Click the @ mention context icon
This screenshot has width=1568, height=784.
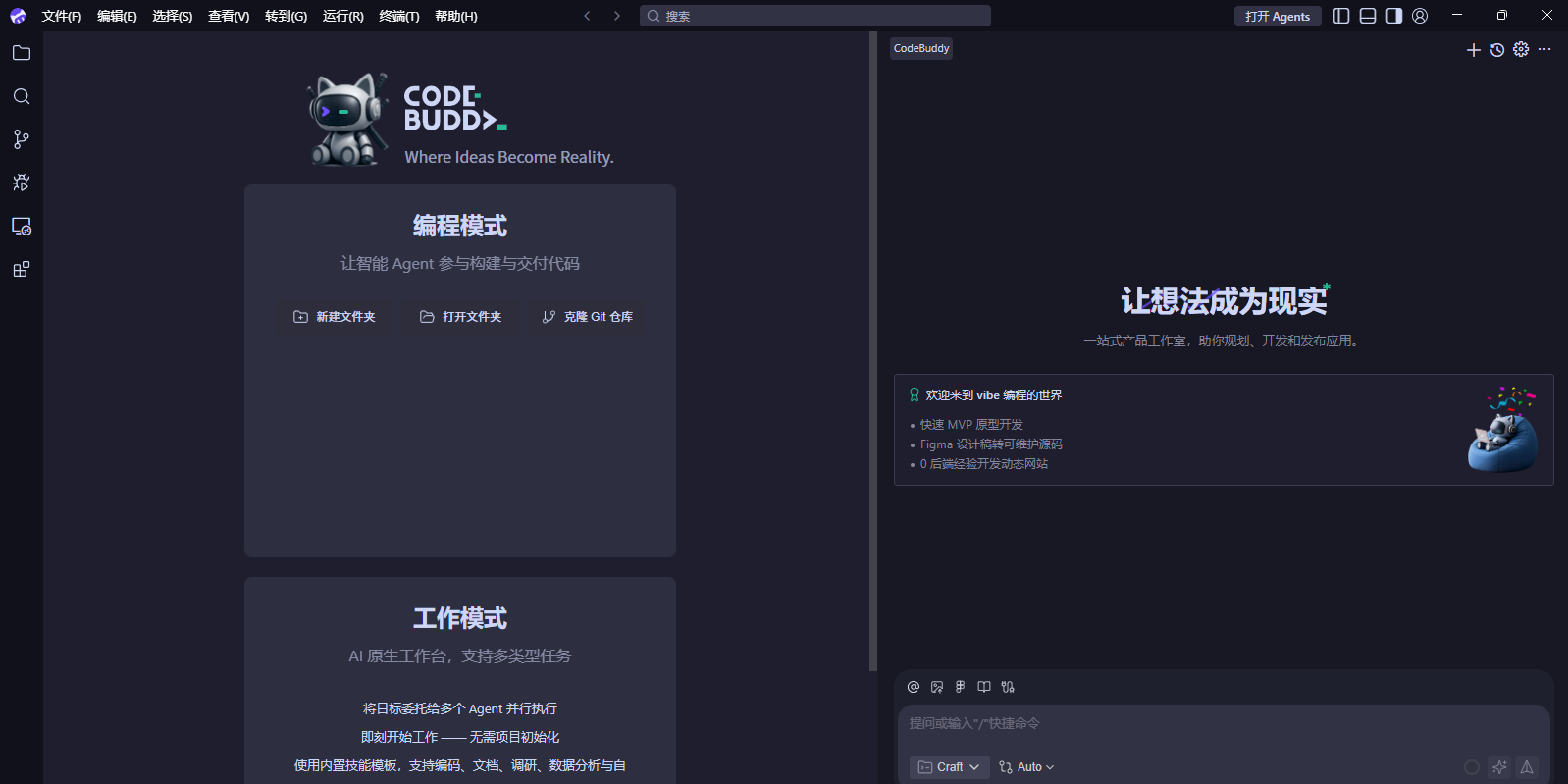914,687
